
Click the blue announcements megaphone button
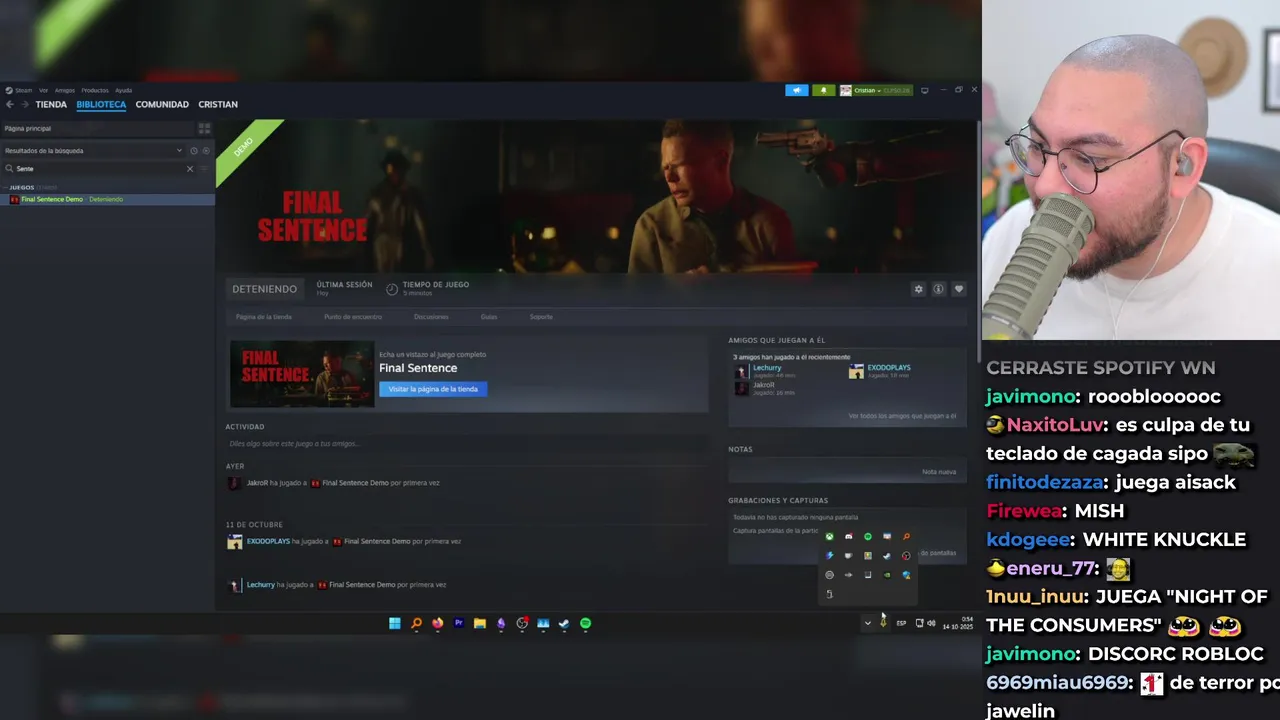pos(797,90)
